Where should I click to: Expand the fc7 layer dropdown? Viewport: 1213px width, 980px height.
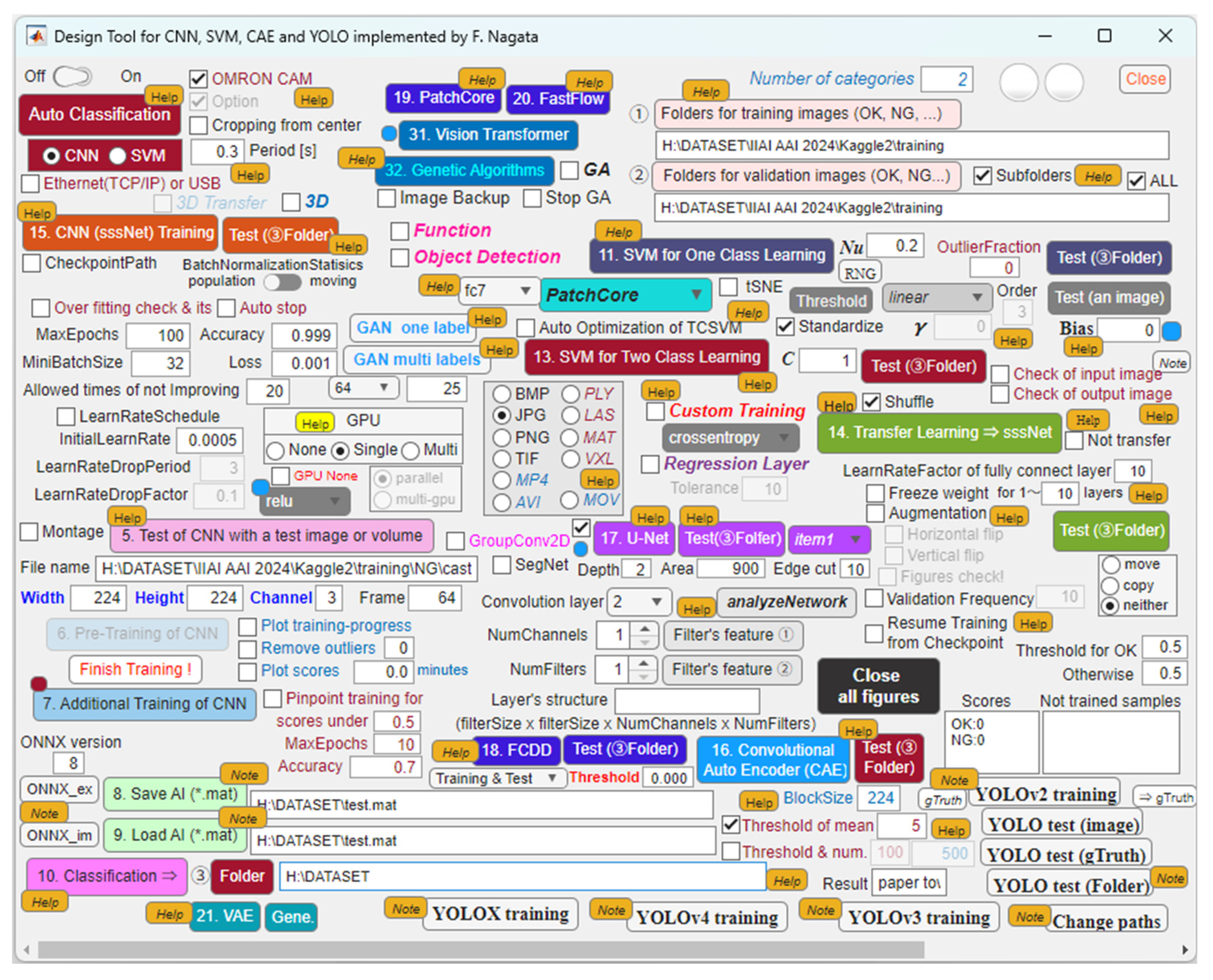(x=498, y=291)
